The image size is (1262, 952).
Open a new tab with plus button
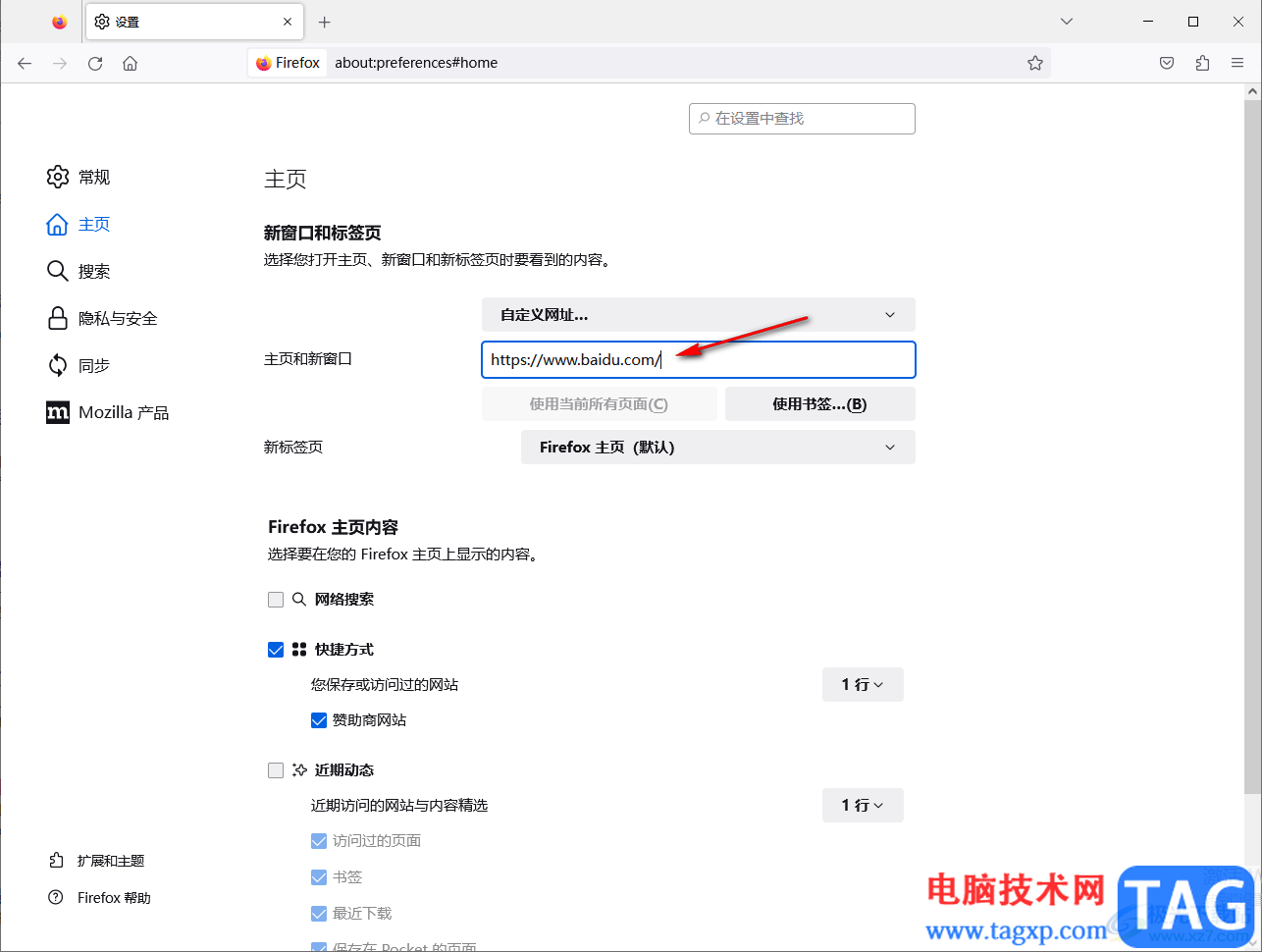click(x=325, y=22)
